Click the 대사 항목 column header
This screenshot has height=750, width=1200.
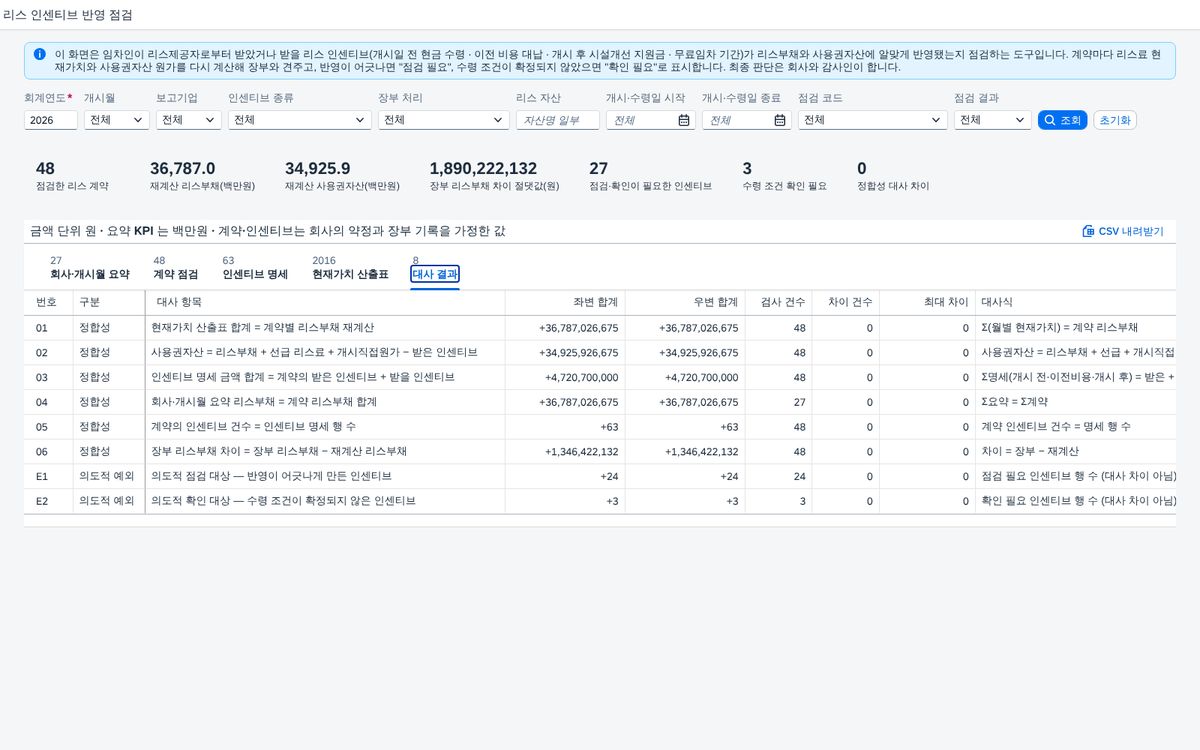pos(325,302)
